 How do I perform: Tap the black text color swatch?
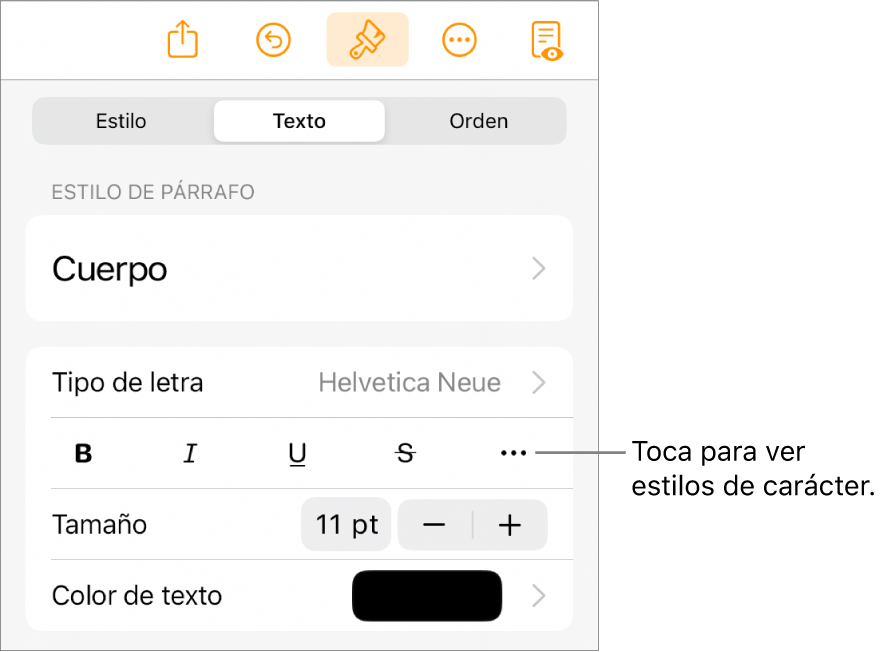coord(427,596)
